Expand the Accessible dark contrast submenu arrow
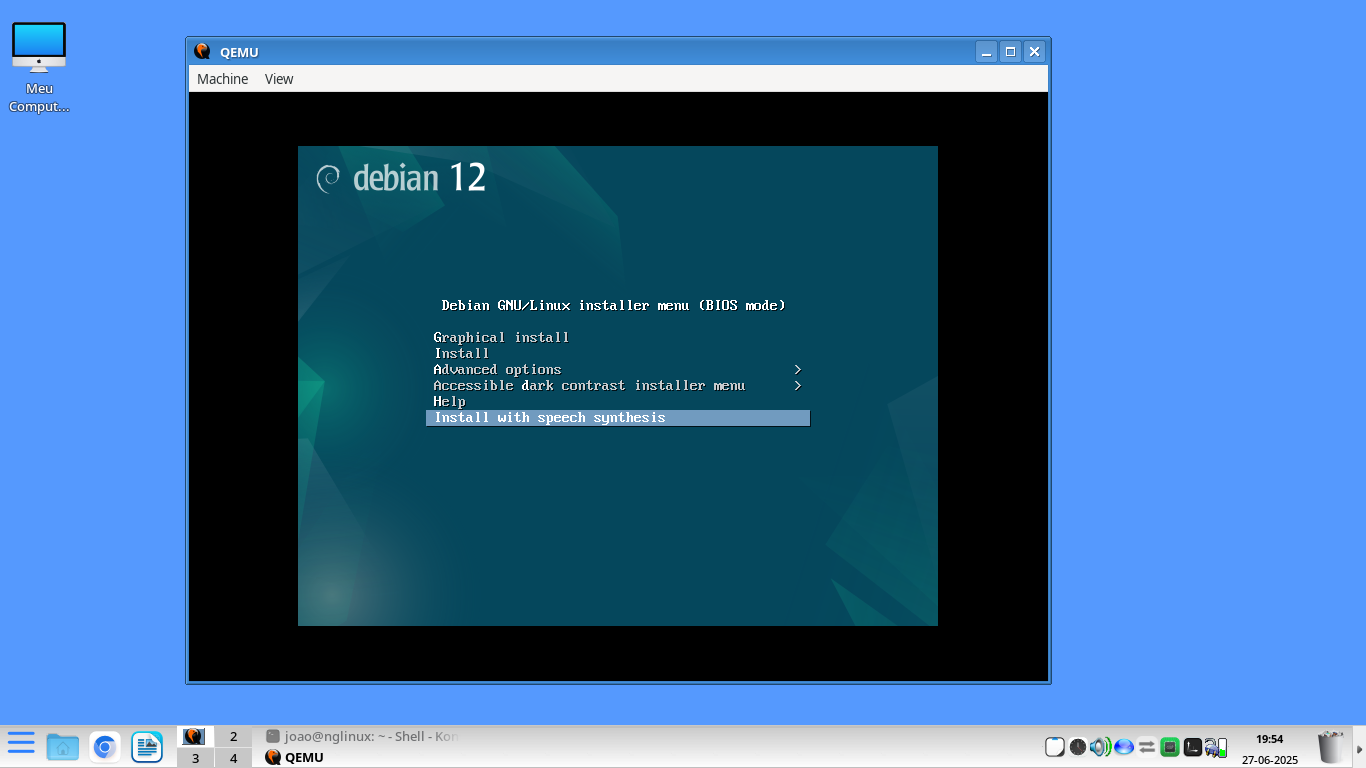Screen dimensions: 1366x768 (798, 385)
